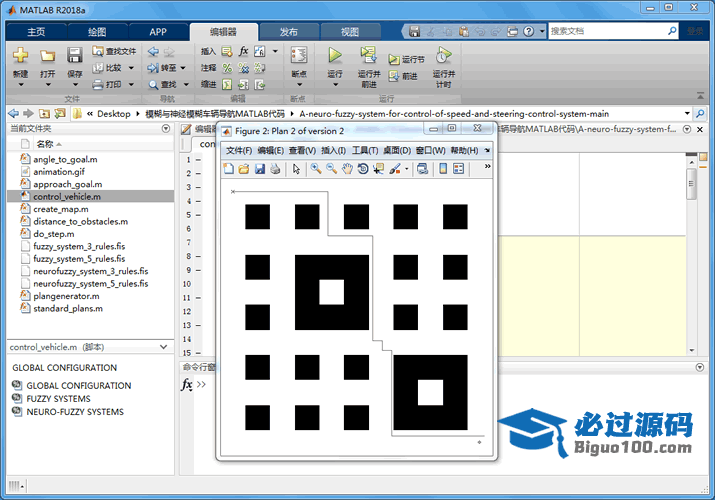715x500 pixels.
Task: Go back with the navigate-back arrow in ribbon
Action: [153, 52]
